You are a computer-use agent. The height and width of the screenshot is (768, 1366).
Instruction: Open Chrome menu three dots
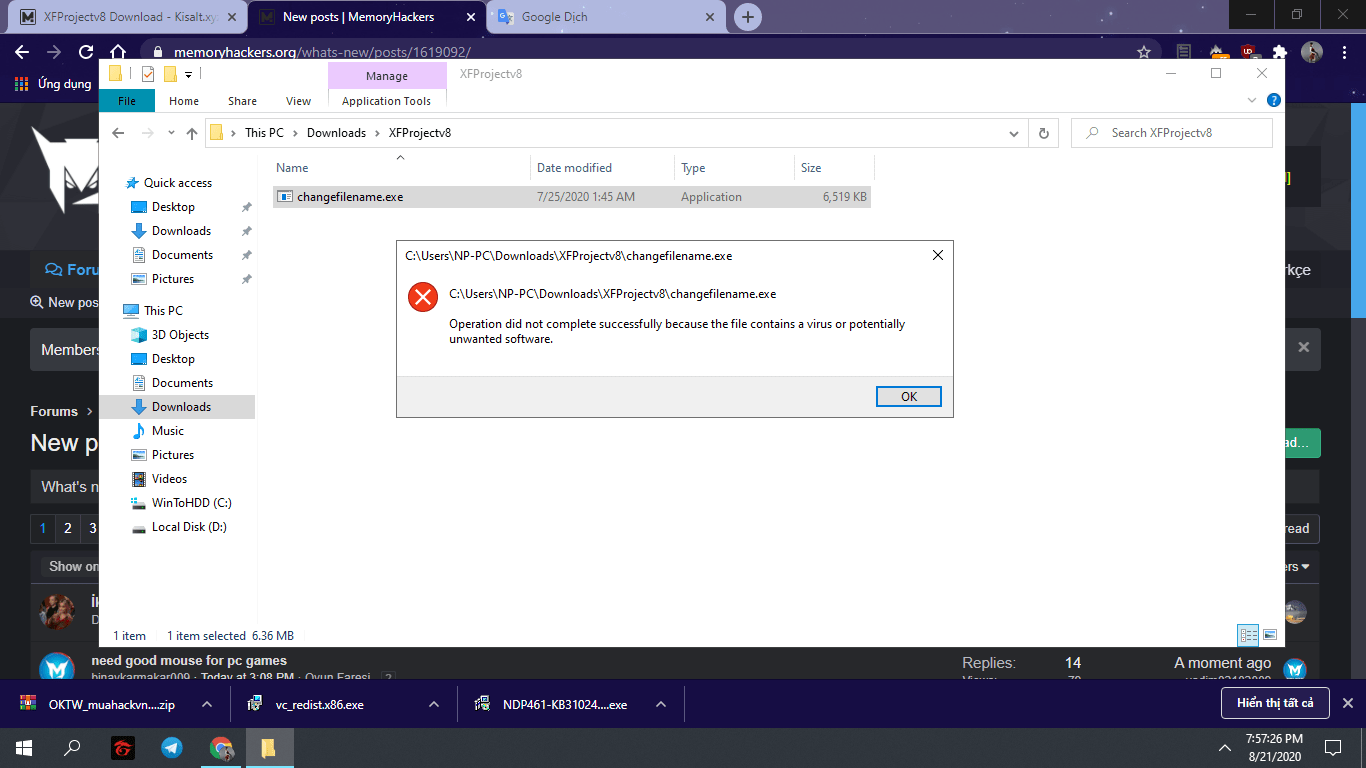[1345, 52]
